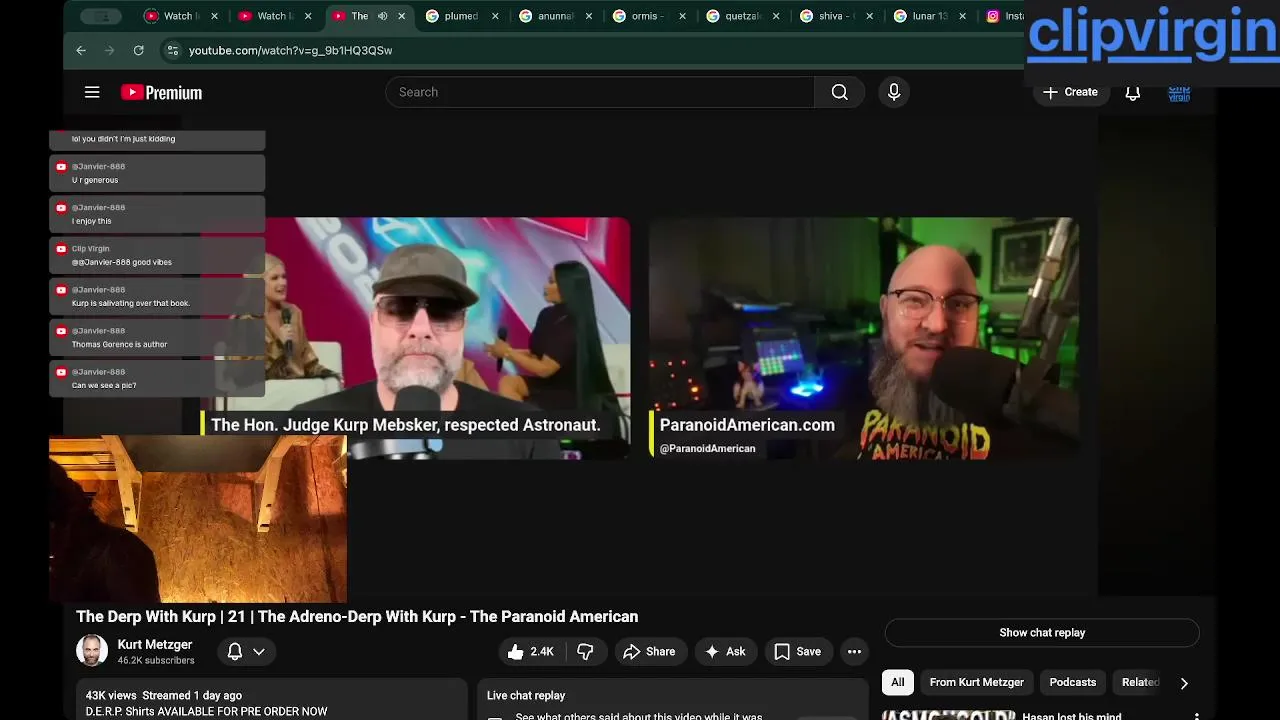This screenshot has width=1280, height=720.
Task: Switch to the 'plumed' Google tab
Action: click(460, 16)
